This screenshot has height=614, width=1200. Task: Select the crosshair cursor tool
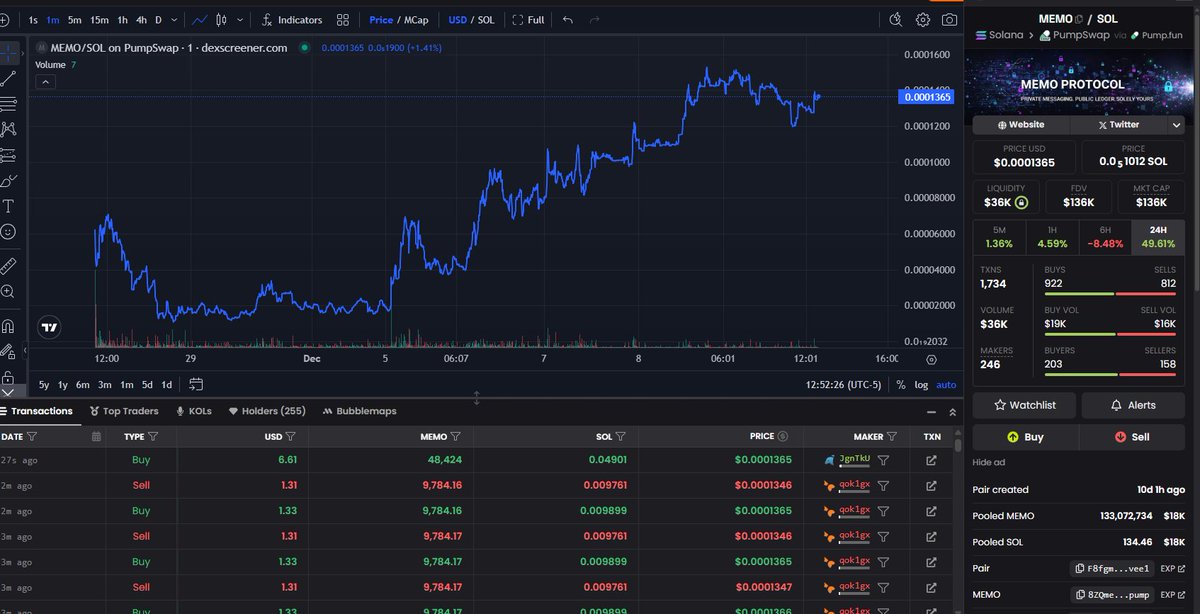(x=8, y=51)
